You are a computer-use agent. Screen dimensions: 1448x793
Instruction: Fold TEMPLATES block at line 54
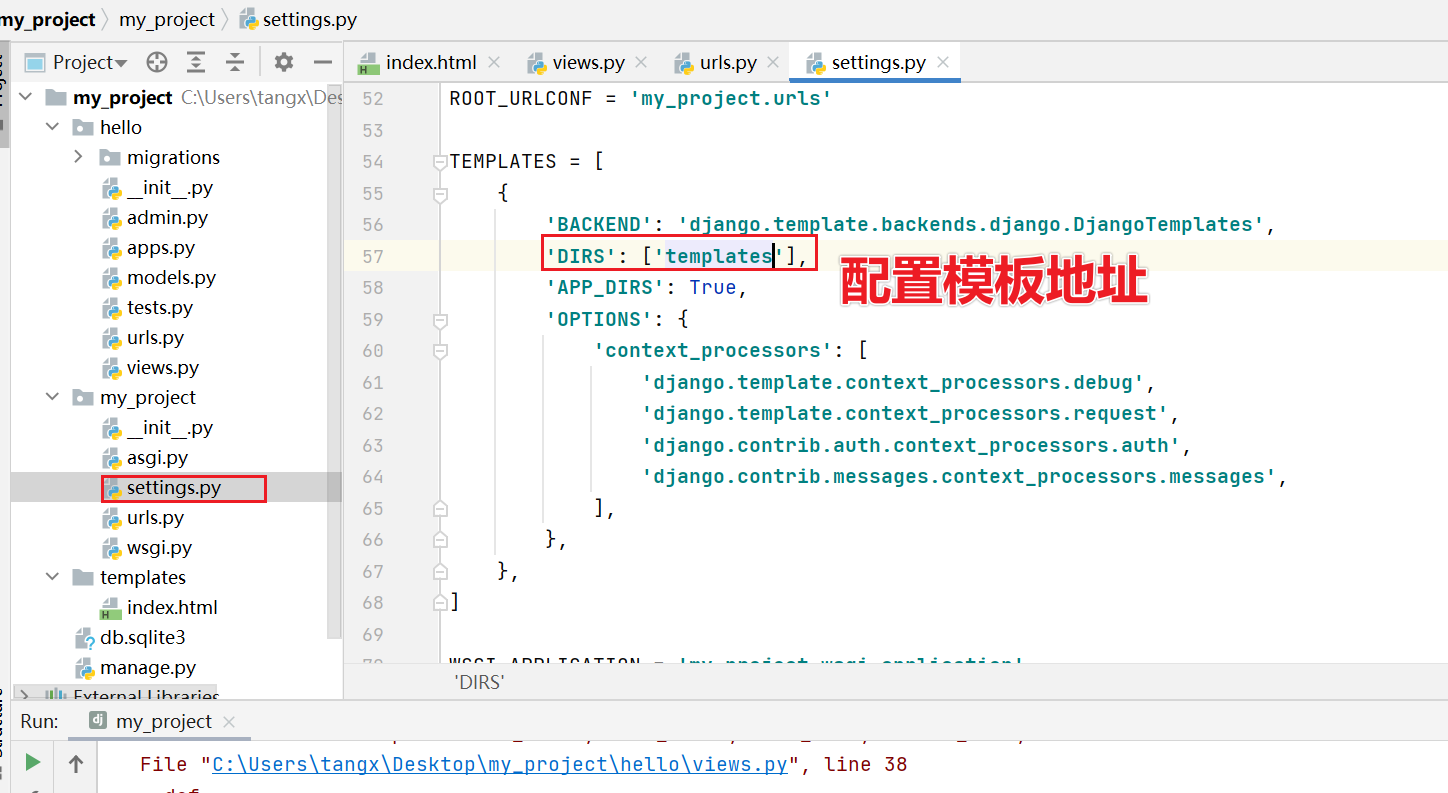(x=439, y=161)
